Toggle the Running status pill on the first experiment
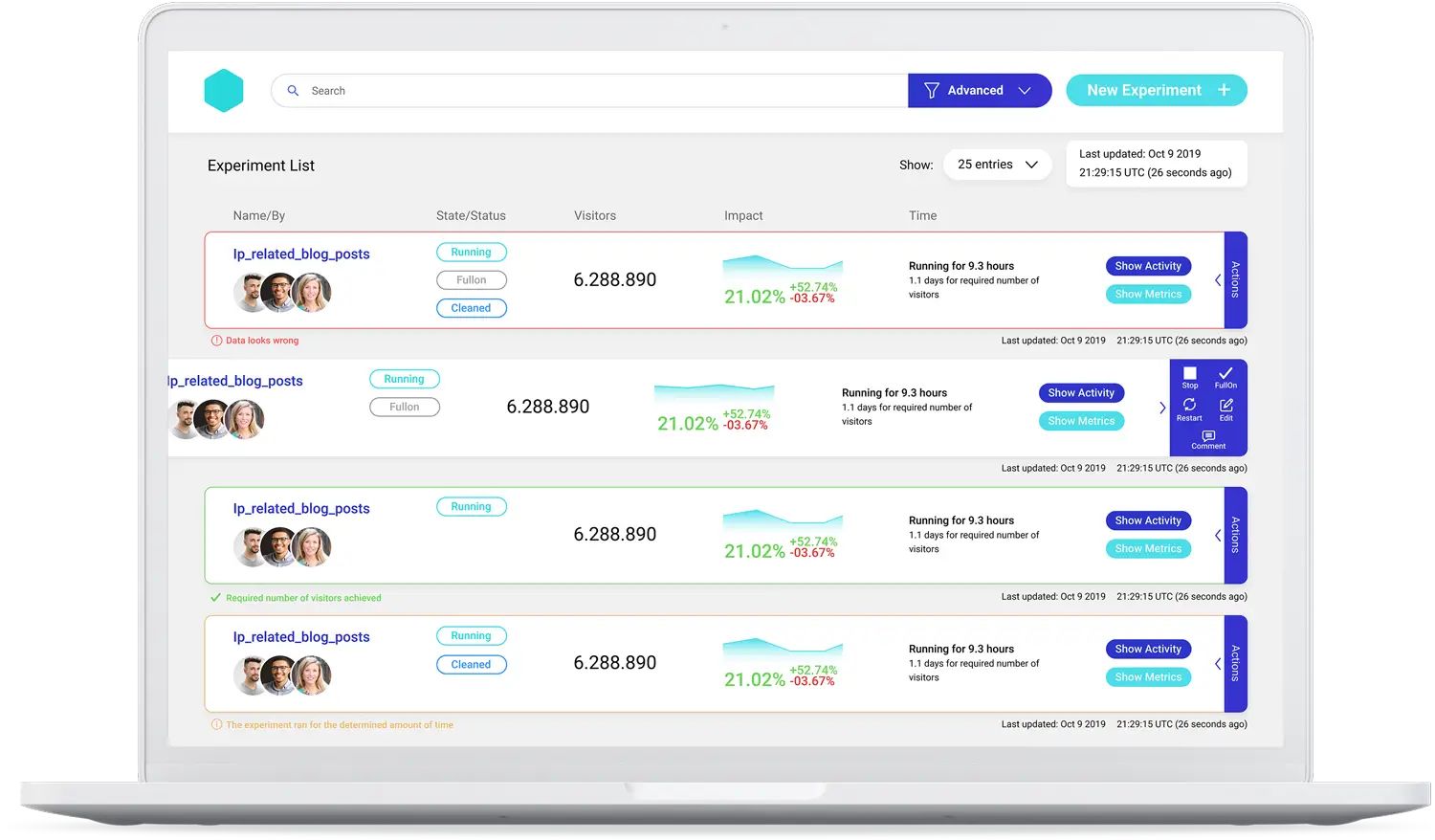 tap(471, 252)
